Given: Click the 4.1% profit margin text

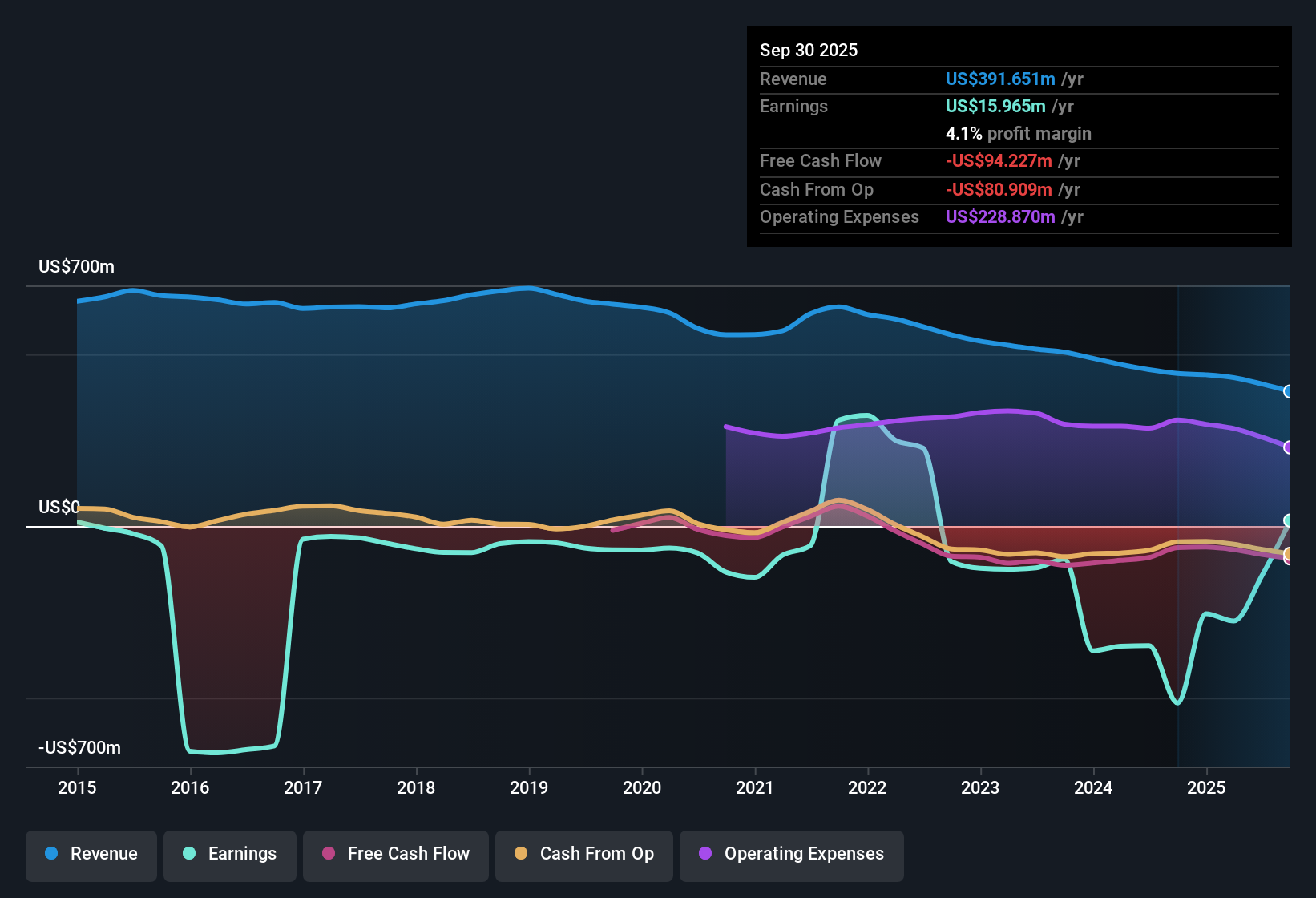Looking at the screenshot, I should [x=1019, y=134].
